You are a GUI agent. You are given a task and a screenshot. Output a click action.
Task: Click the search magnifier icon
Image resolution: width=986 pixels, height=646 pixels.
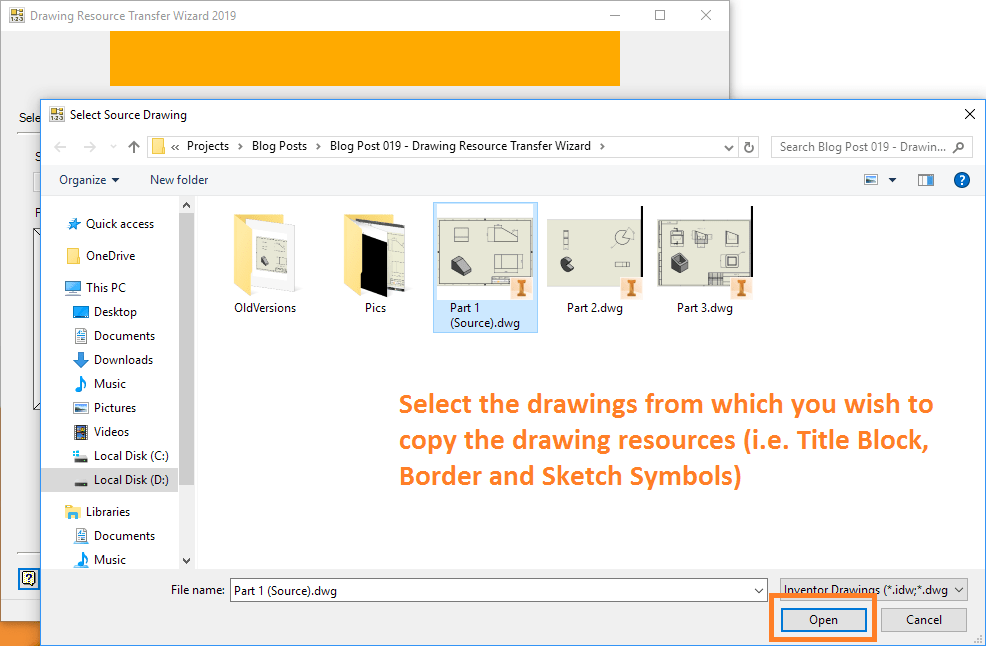(x=958, y=147)
